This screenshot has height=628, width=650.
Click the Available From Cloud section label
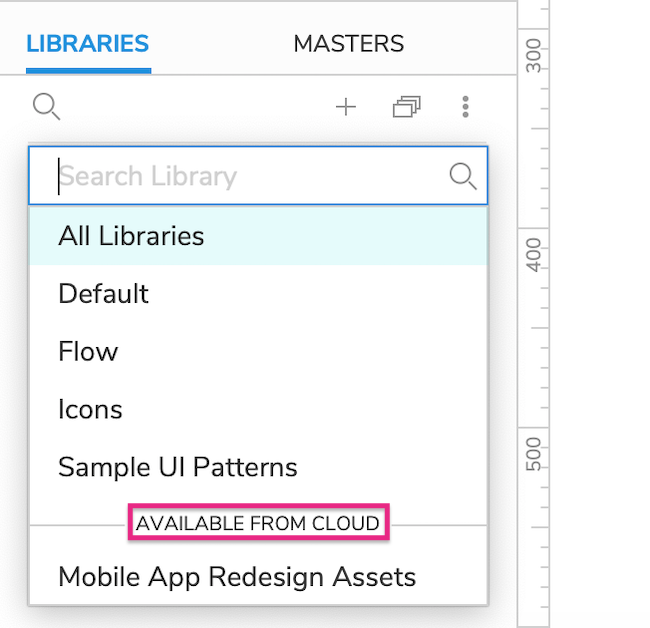tap(258, 523)
